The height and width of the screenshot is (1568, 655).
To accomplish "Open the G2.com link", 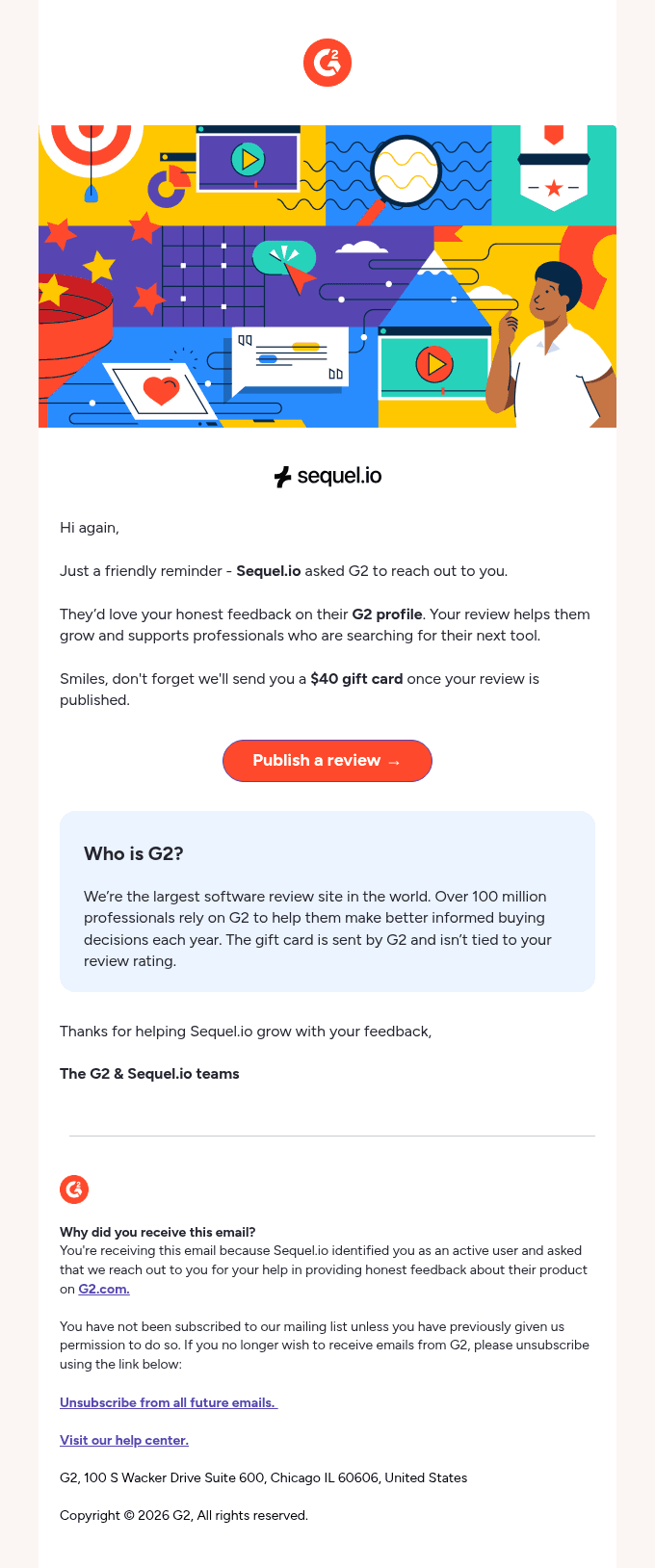I will tap(104, 1289).
